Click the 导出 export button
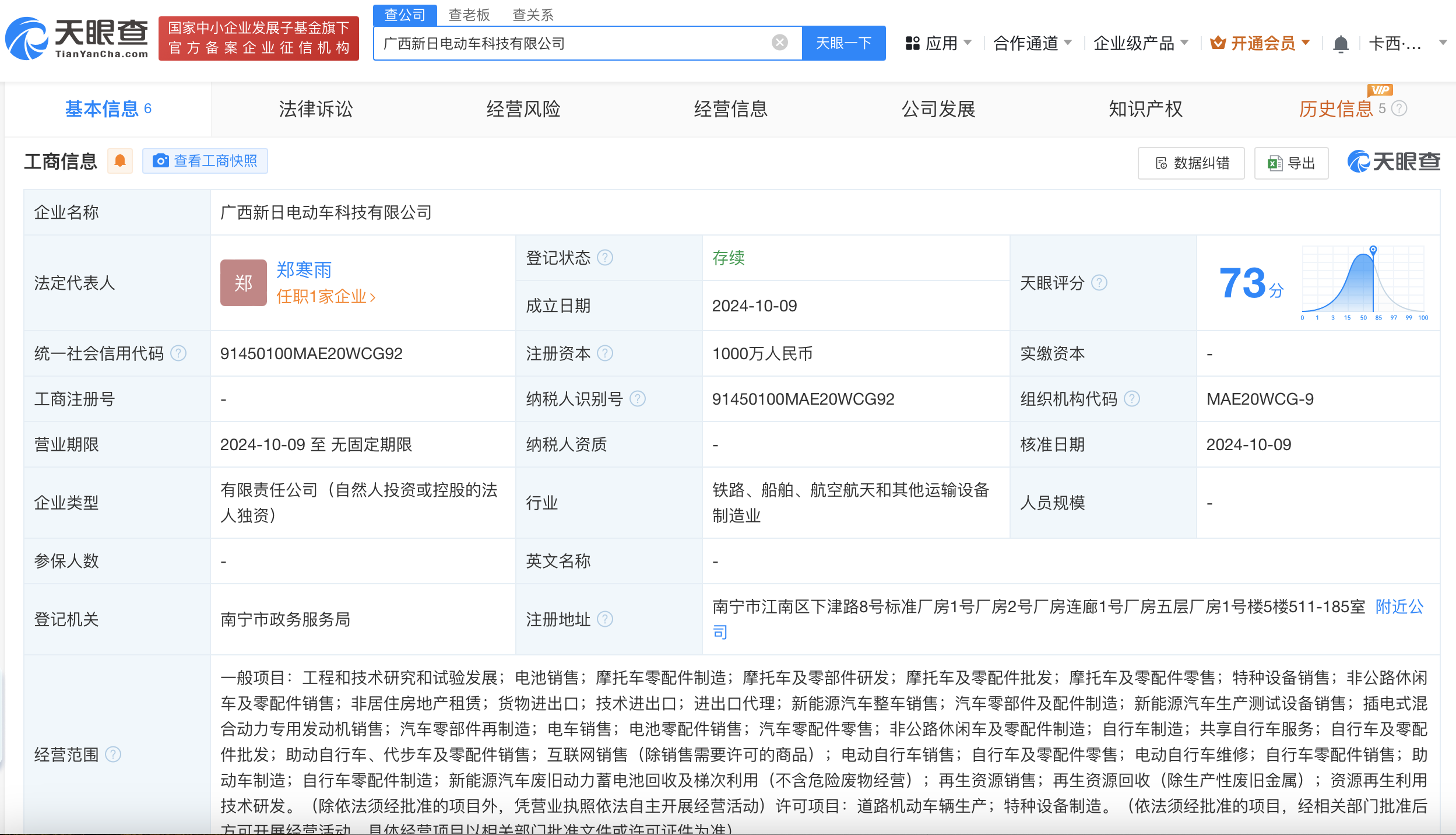The height and width of the screenshot is (835, 1456). [x=1291, y=163]
